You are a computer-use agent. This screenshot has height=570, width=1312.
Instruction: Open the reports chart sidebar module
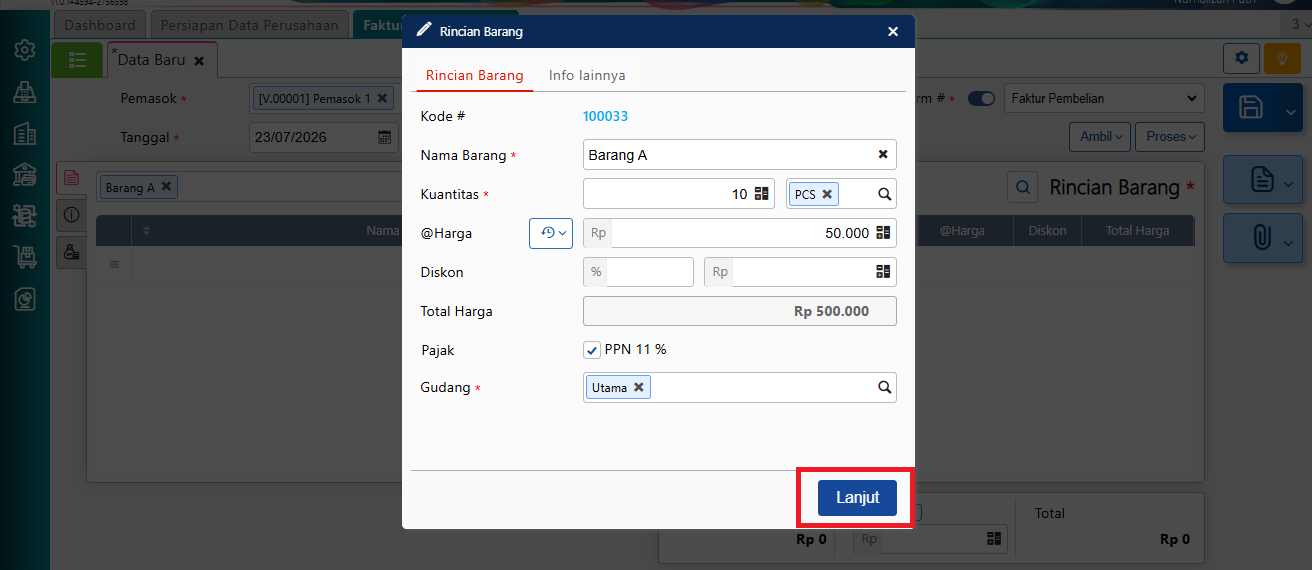25,298
